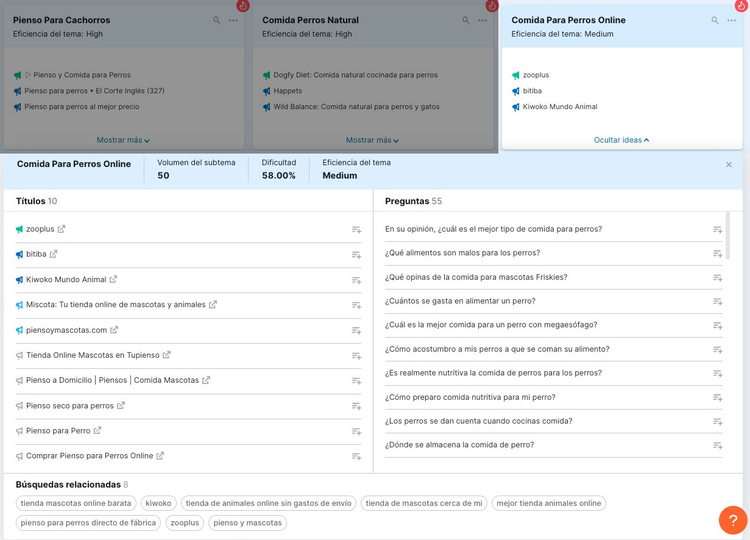This screenshot has width=750, height=540.
Task: Open Comprar Pienso para Perros Online title
Action: coord(89,456)
